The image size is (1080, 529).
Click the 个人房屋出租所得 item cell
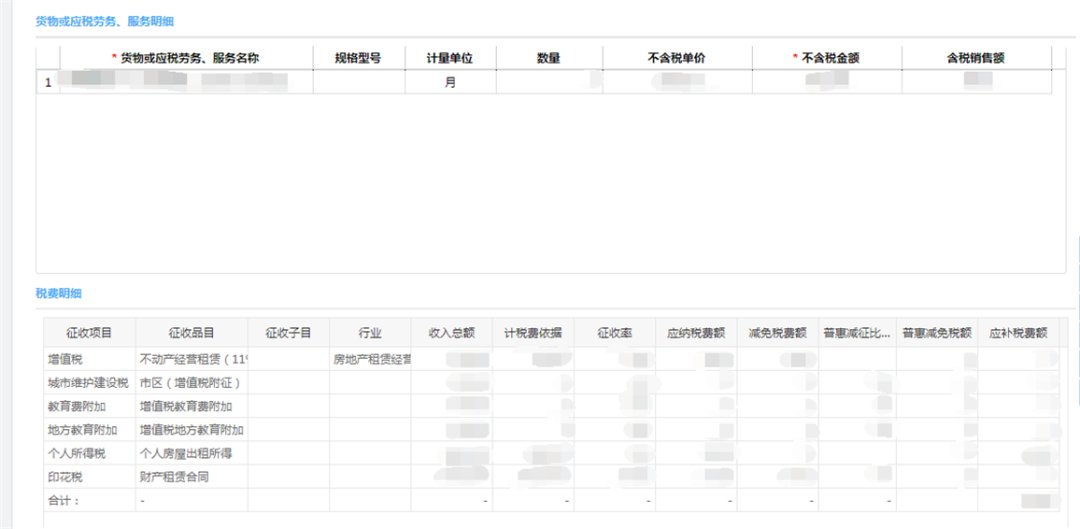[191, 453]
